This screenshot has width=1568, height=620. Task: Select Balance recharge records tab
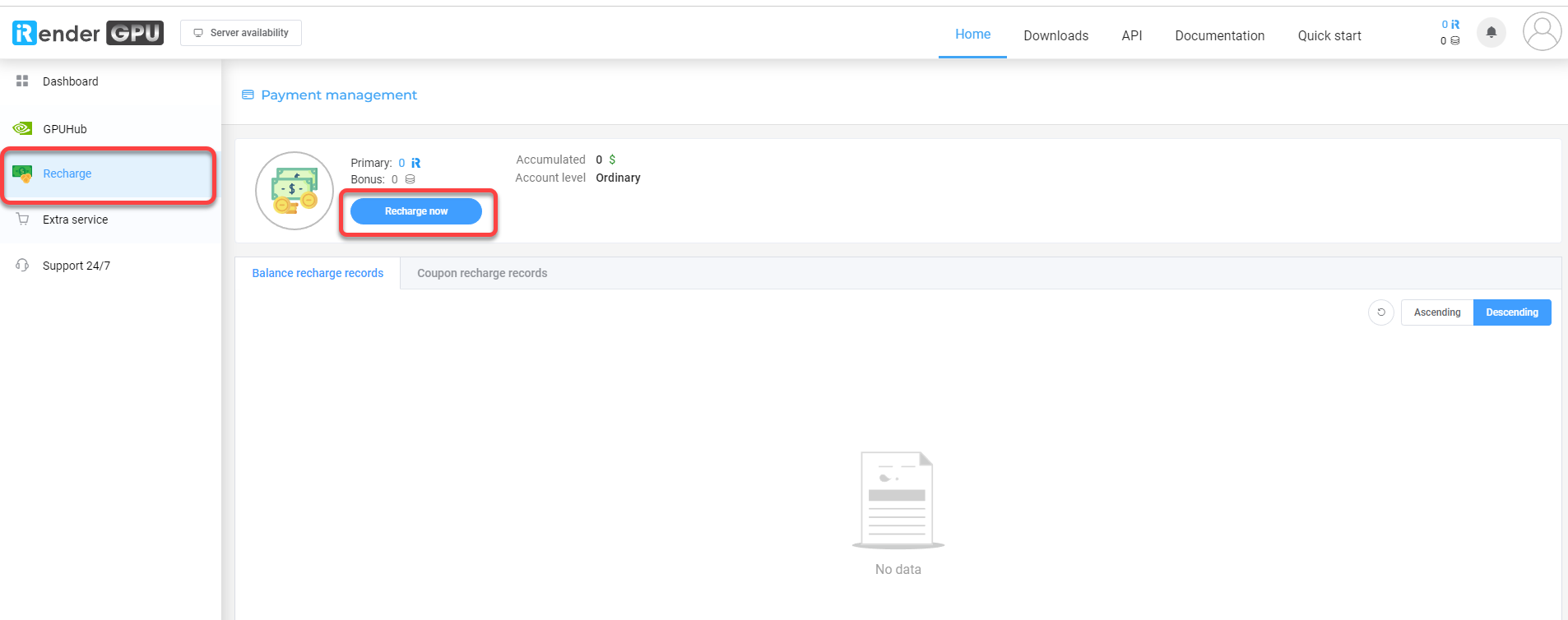[318, 273]
